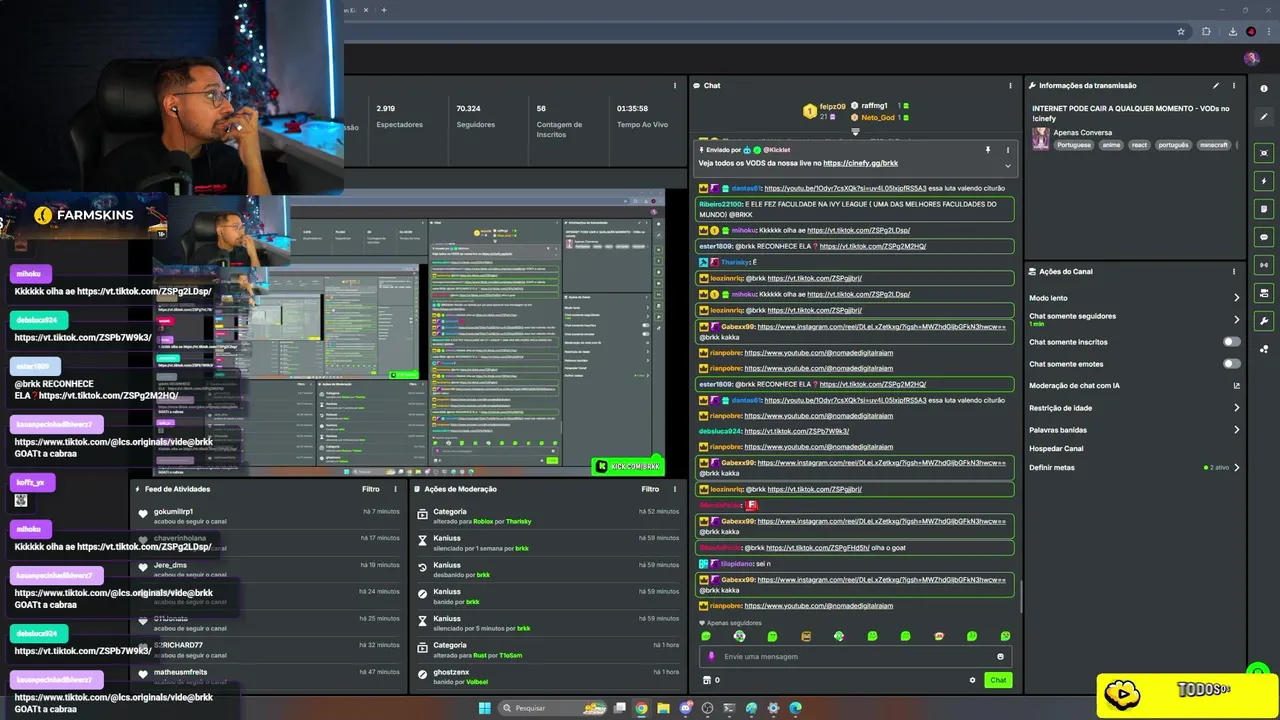Bookmark page with star icon in Chrome

click(1181, 32)
